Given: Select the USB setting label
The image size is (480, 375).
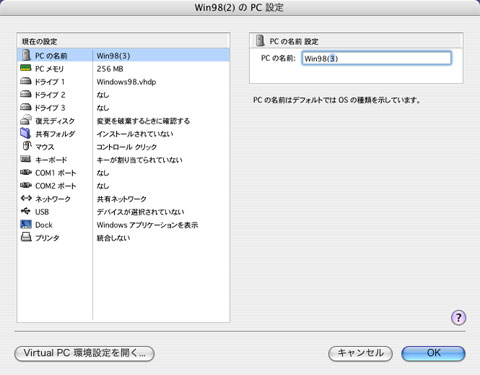Looking at the screenshot, I should 42,212.
